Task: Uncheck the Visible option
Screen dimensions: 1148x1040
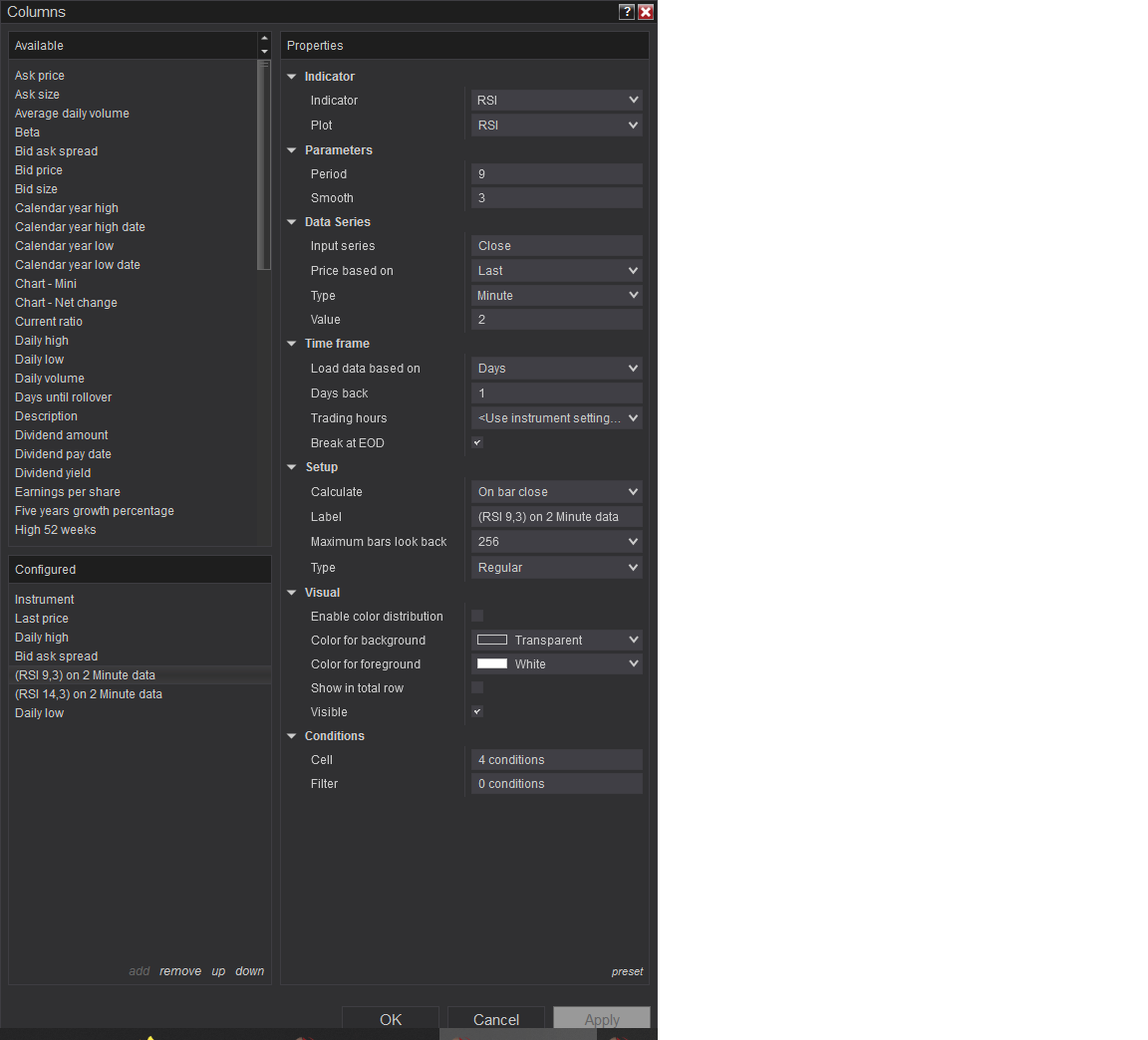Action: coord(476,711)
